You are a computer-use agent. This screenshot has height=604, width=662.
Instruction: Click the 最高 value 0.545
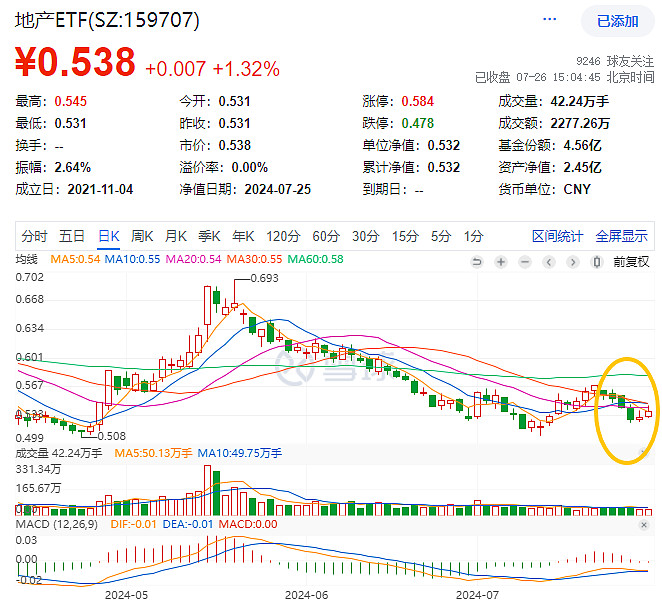pos(71,101)
